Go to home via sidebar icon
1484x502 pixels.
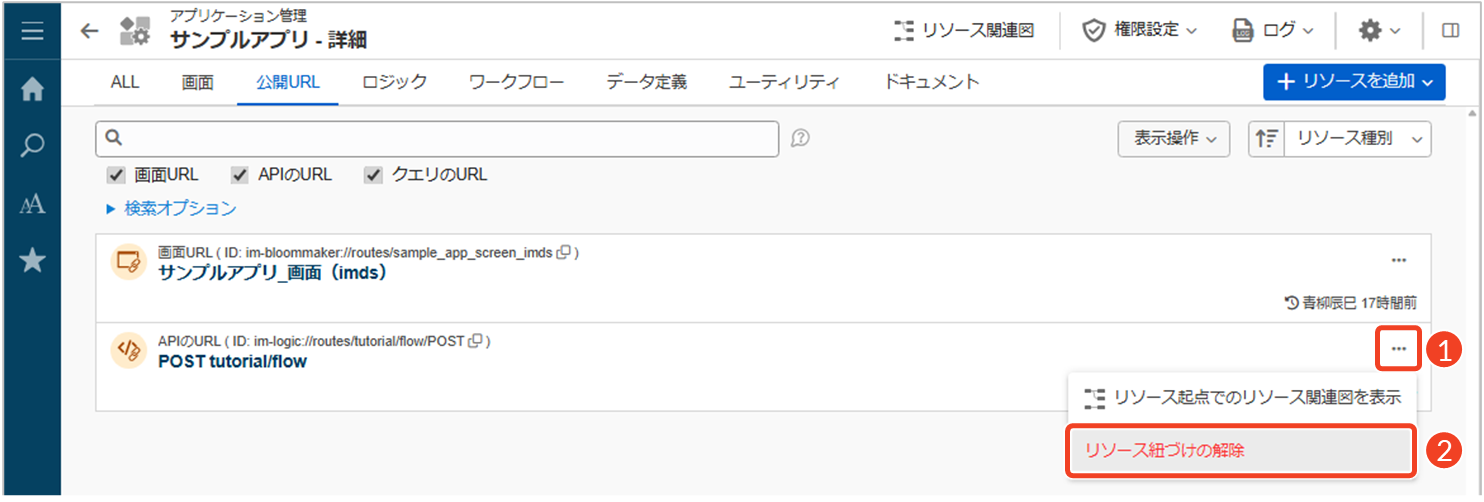(x=32, y=89)
